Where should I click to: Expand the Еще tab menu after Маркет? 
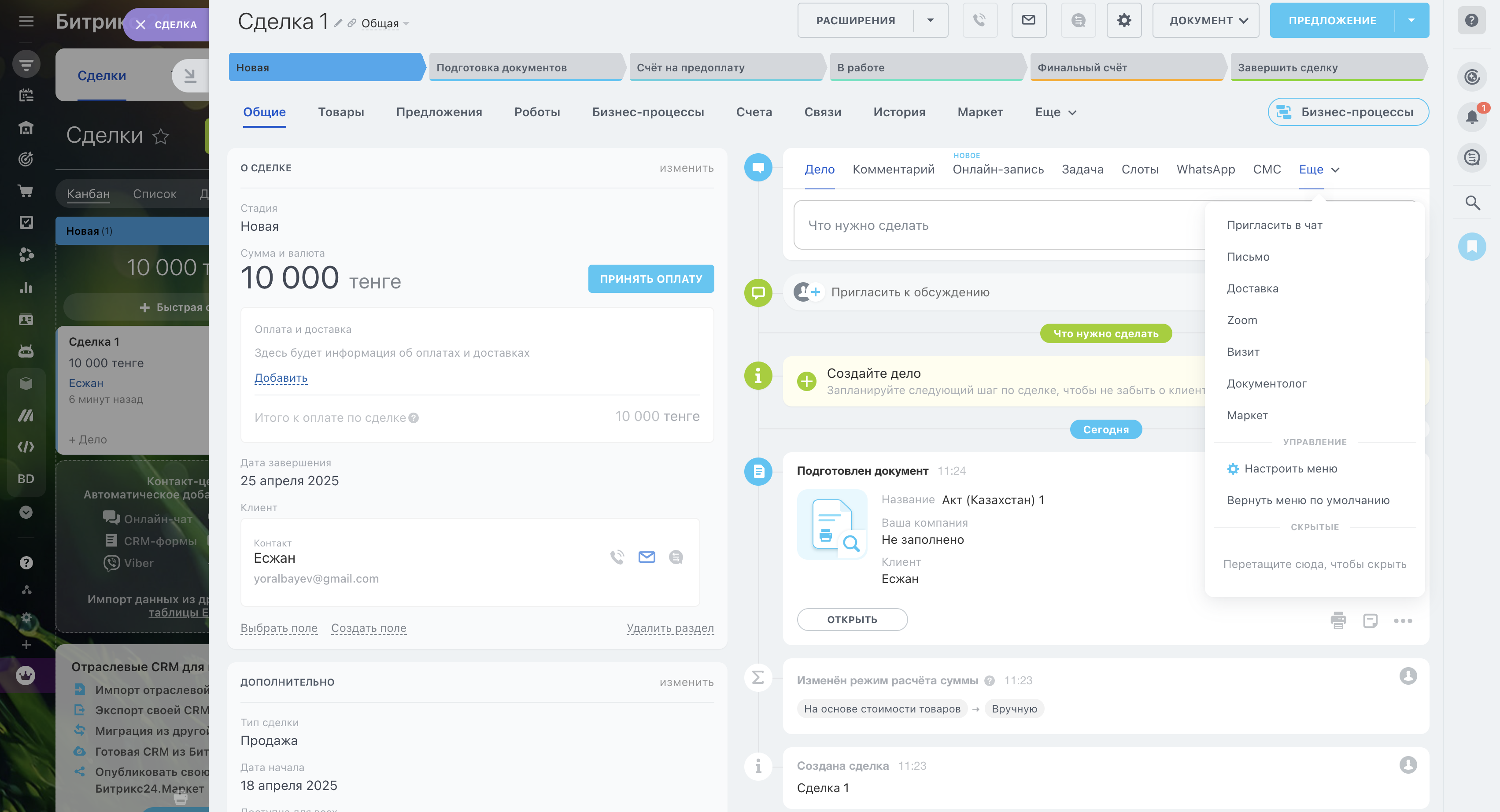click(x=1055, y=112)
